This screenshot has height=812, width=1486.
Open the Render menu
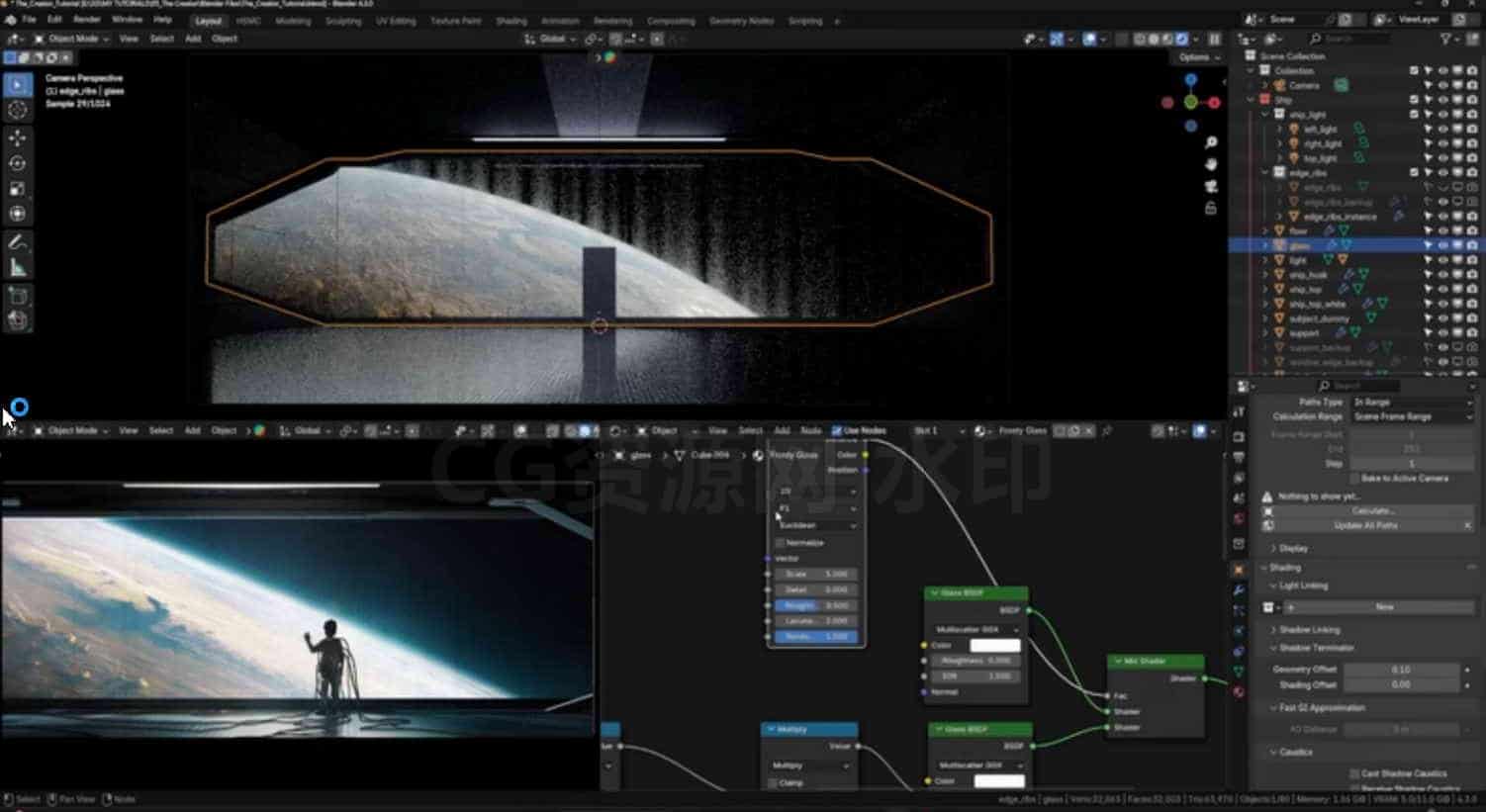click(87, 20)
